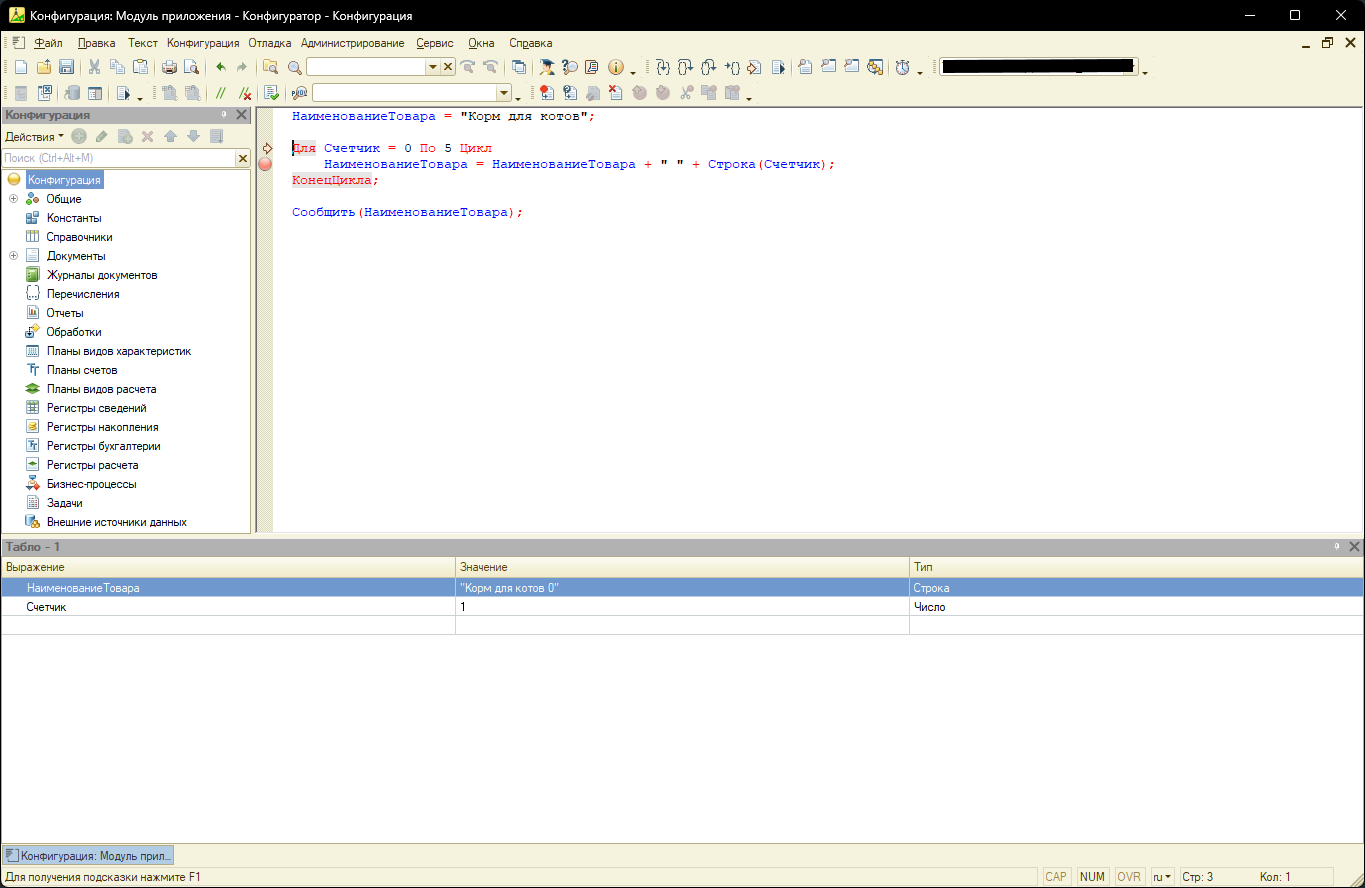The width and height of the screenshot is (1365, 888).
Task: Select Перечисления in the tree
Action: (83, 294)
